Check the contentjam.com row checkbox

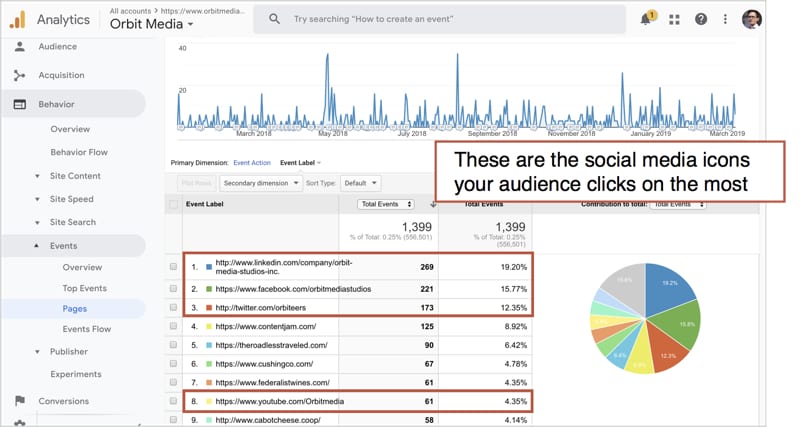[x=173, y=326]
